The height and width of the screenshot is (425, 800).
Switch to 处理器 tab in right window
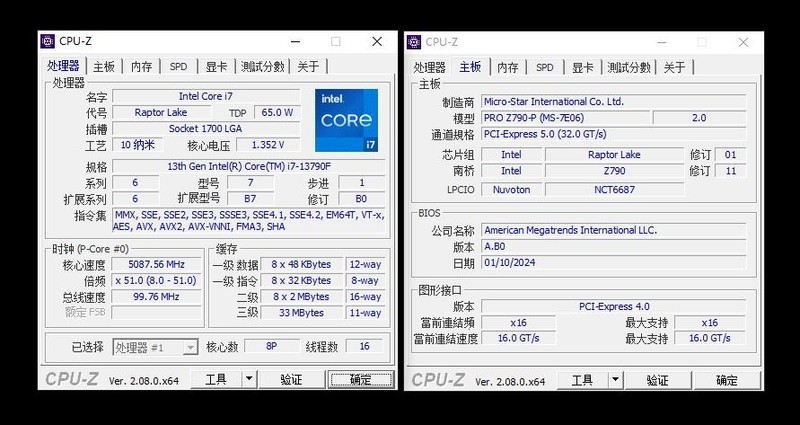point(430,67)
